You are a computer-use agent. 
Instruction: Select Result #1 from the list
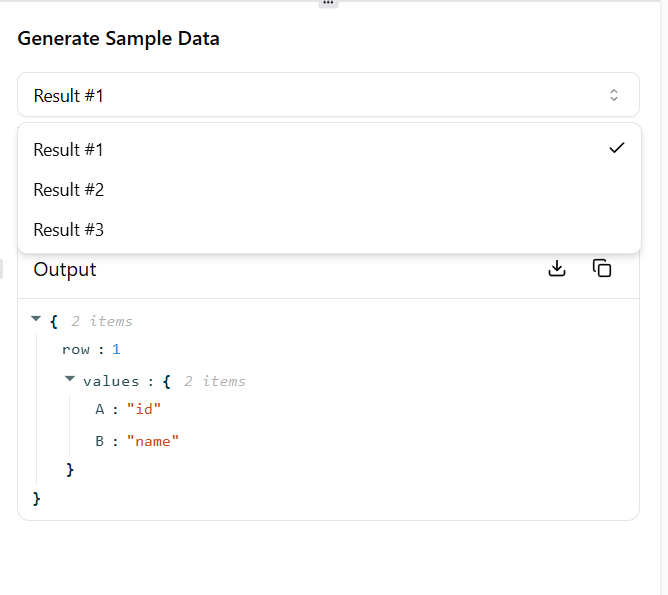click(x=69, y=150)
